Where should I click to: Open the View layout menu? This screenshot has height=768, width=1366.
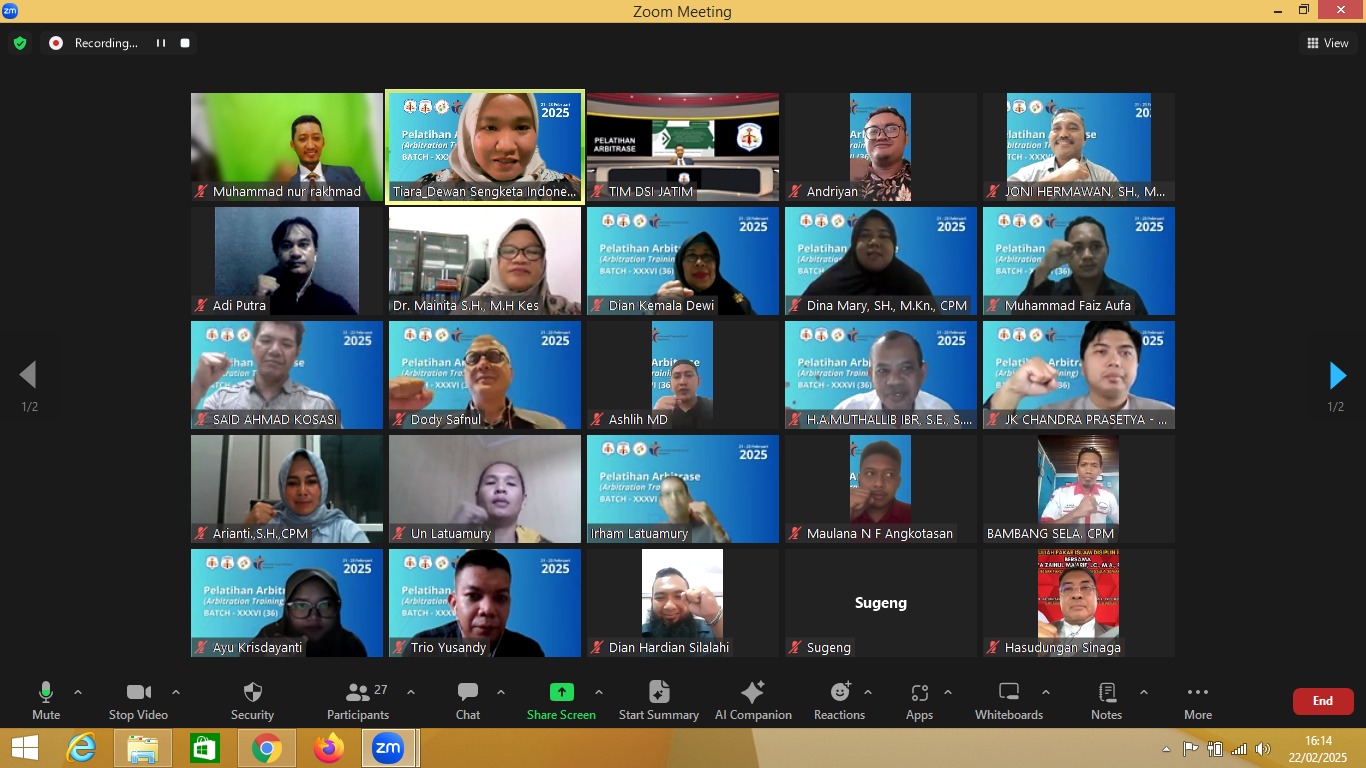[1327, 43]
